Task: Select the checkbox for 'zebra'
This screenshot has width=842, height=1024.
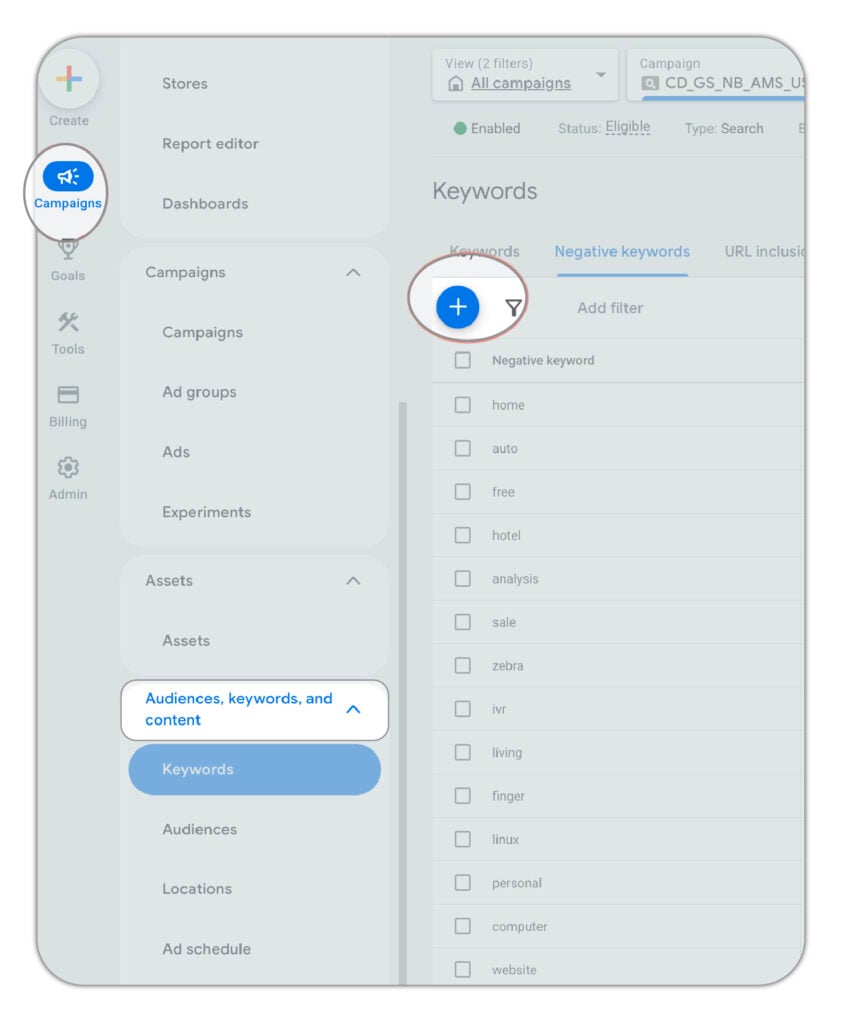Action: [462, 665]
